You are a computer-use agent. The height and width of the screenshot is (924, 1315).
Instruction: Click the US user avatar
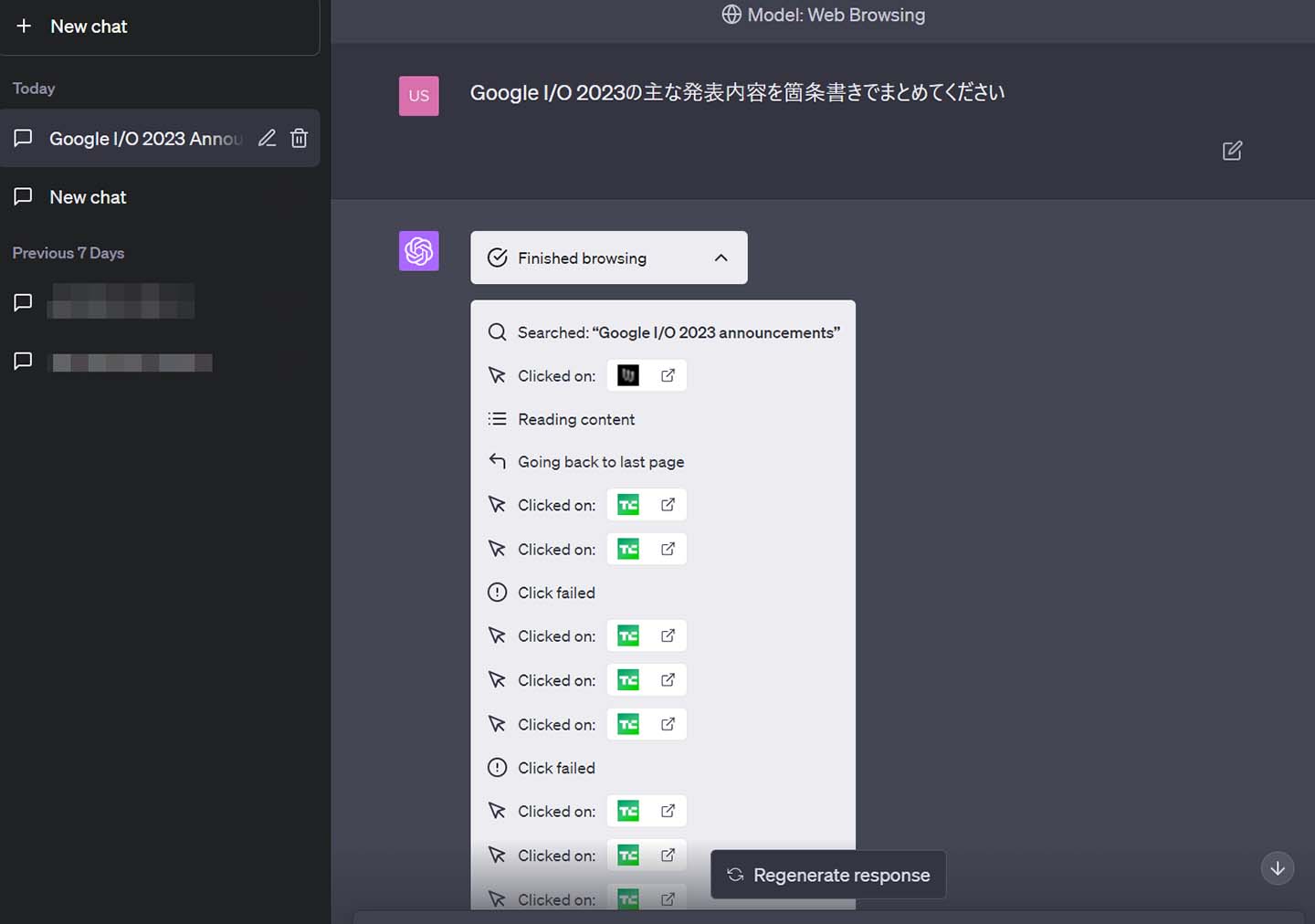(419, 96)
